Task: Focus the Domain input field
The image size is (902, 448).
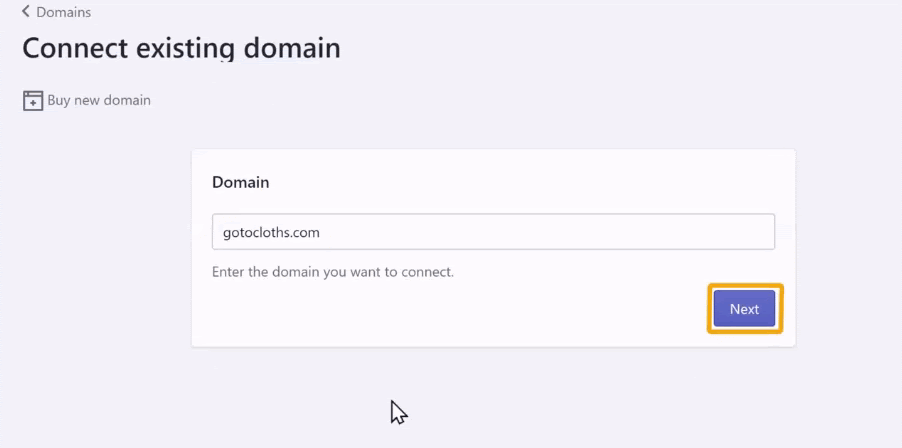Action: (x=493, y=232)
